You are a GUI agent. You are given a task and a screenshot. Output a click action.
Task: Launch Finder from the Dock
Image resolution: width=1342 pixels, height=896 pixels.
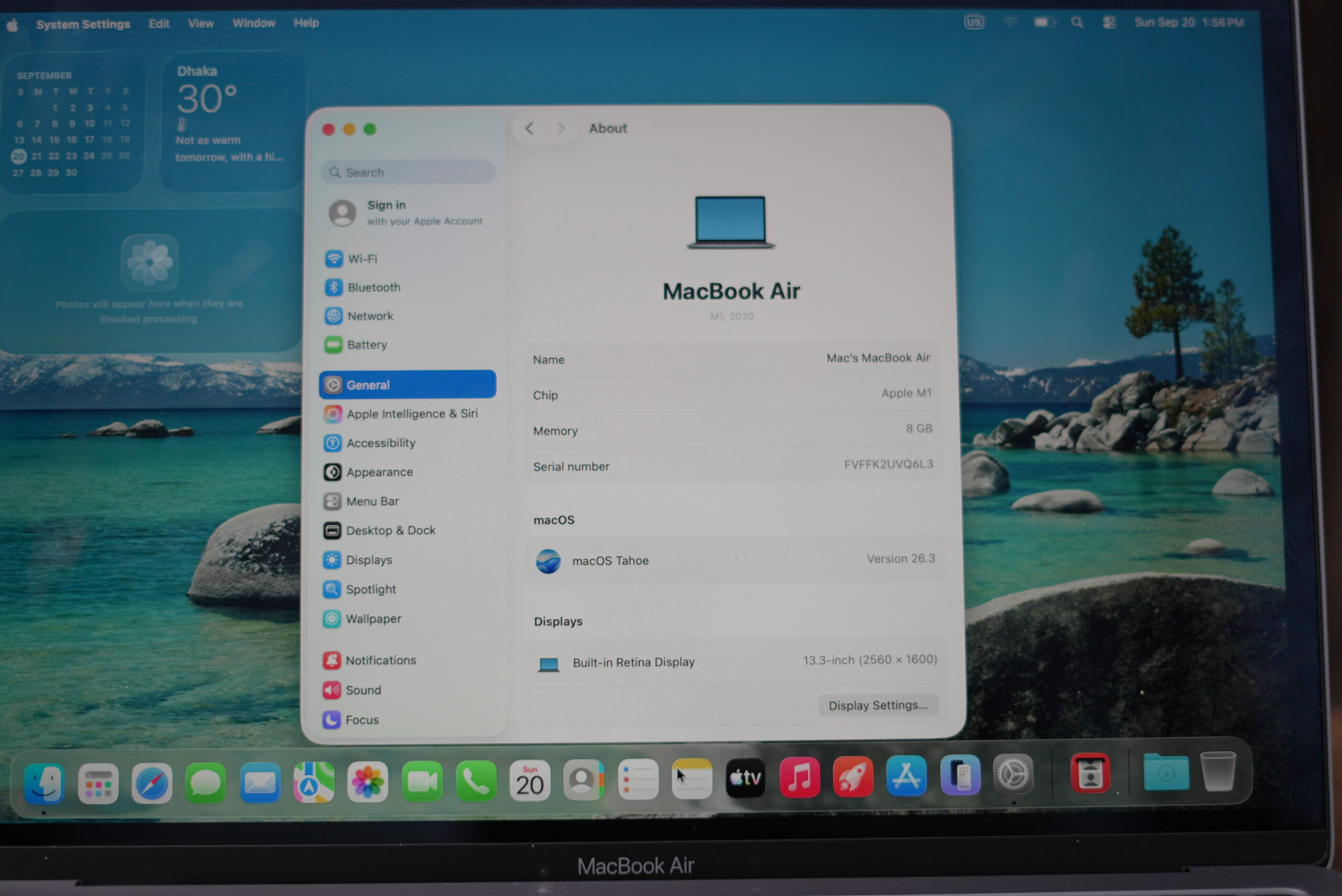coord(44,783)
